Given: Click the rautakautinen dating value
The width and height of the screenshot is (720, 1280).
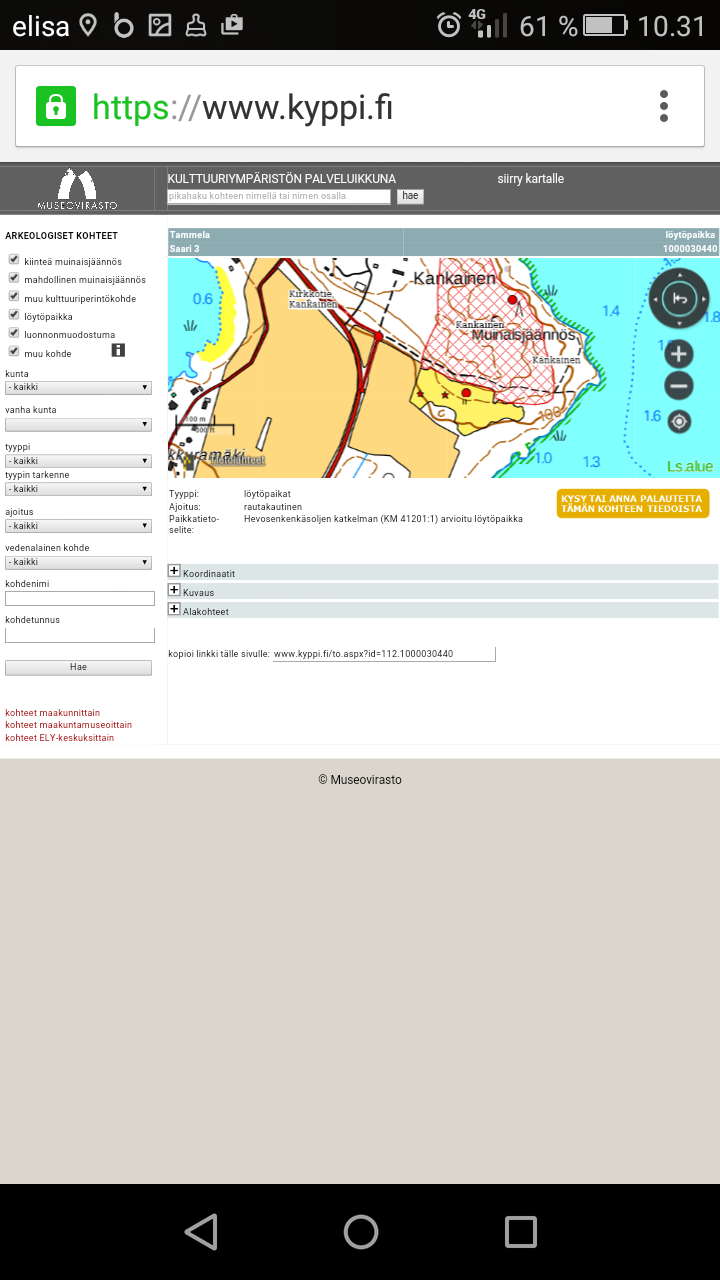Looking at the screenshot, I should click(x=273, y=507).
